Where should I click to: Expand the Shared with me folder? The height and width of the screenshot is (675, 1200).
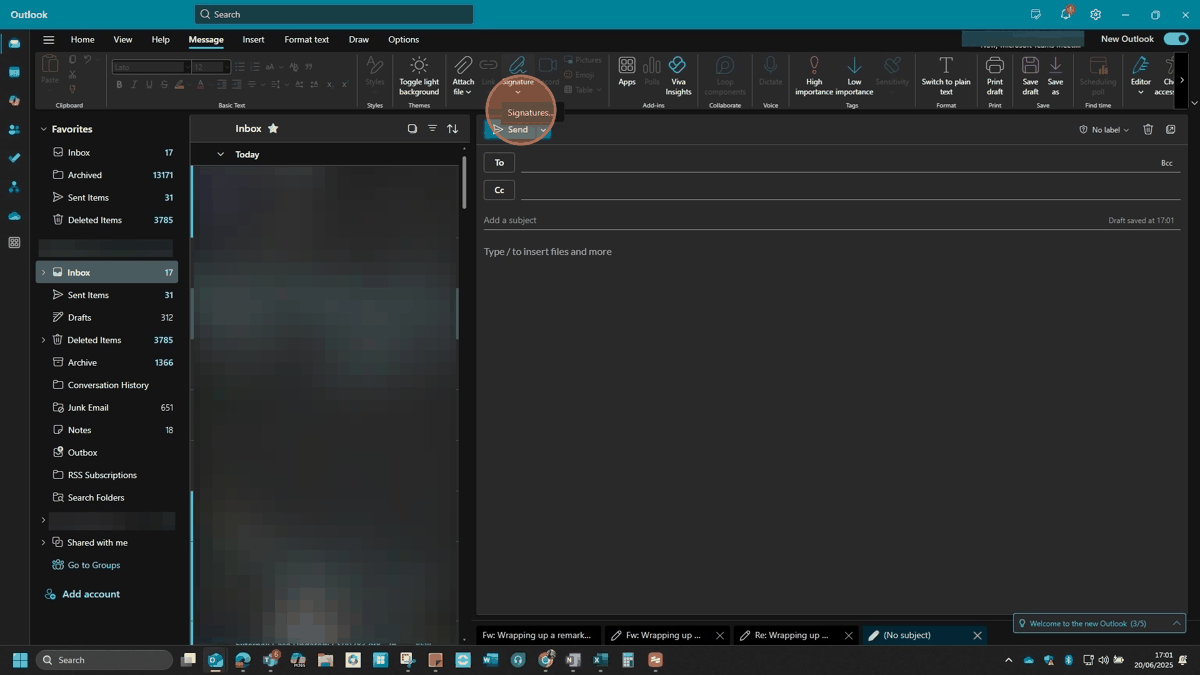point(43,543)
